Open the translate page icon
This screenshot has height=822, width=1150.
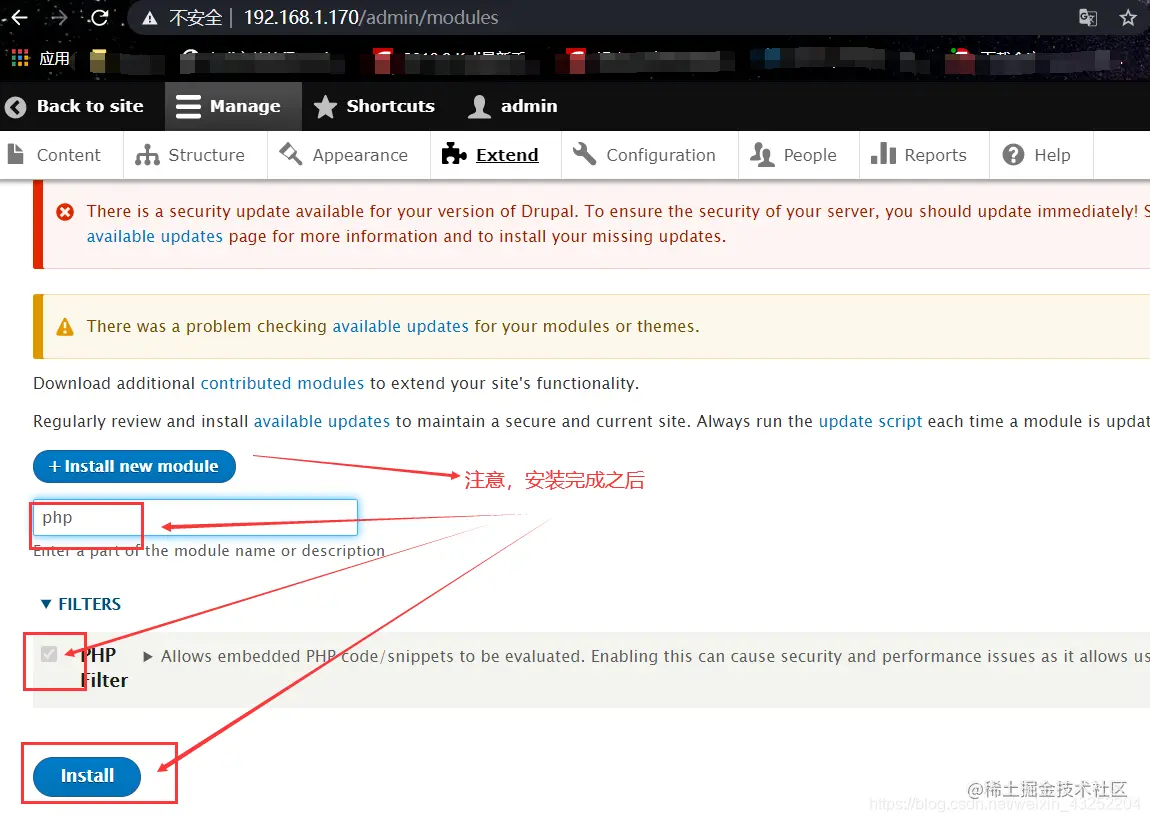point(1088,18)
